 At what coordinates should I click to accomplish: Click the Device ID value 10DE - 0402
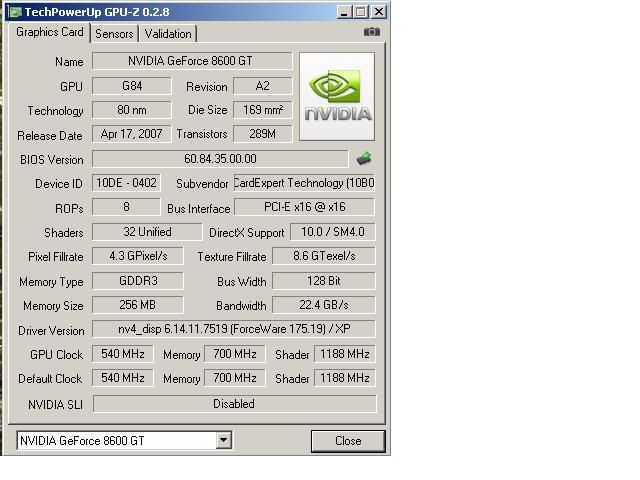coord(126,183)
